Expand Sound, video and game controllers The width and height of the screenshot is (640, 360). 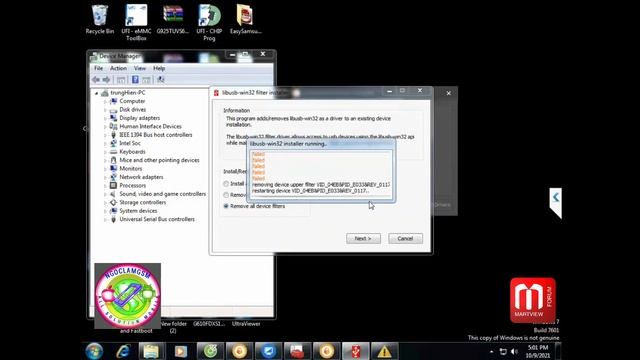tap(105, 194)
